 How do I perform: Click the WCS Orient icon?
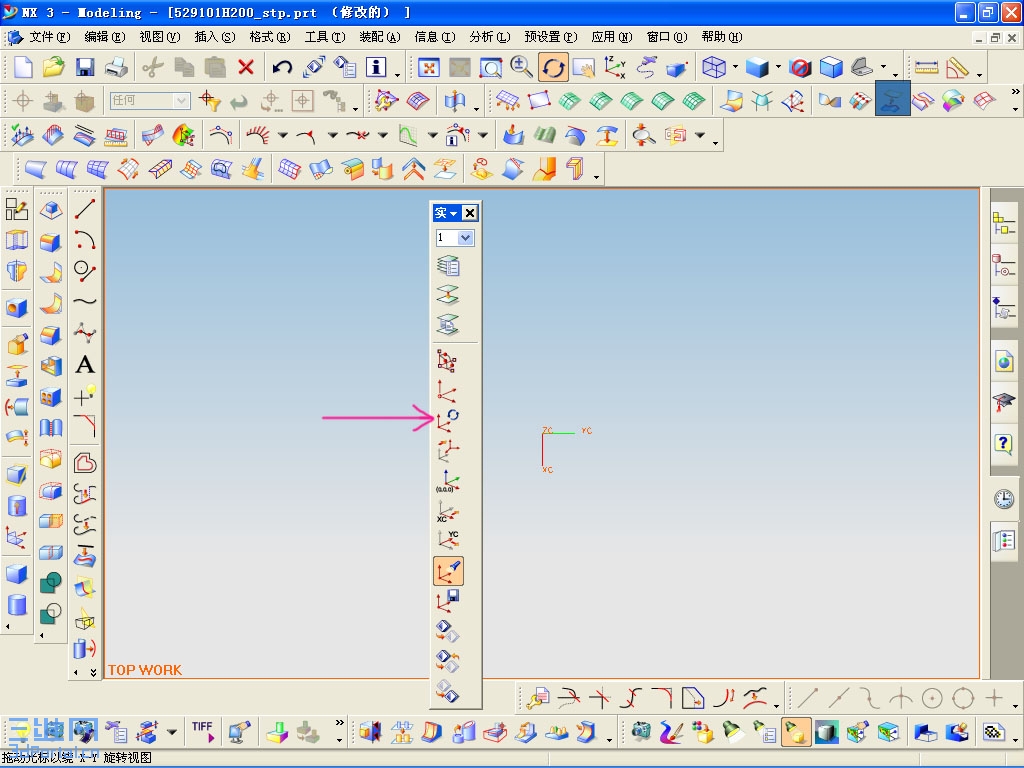tap(448, 451)
